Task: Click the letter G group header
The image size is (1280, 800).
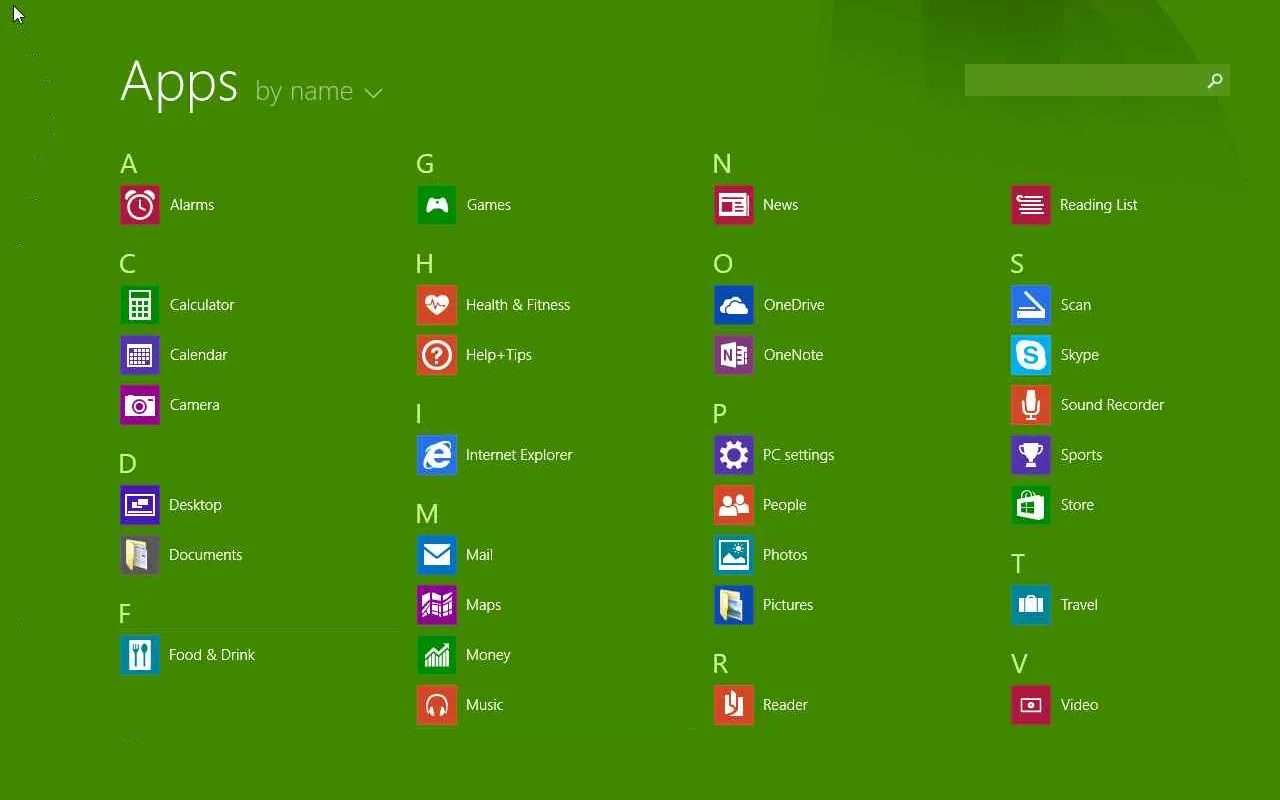Action: coord(425,164)
